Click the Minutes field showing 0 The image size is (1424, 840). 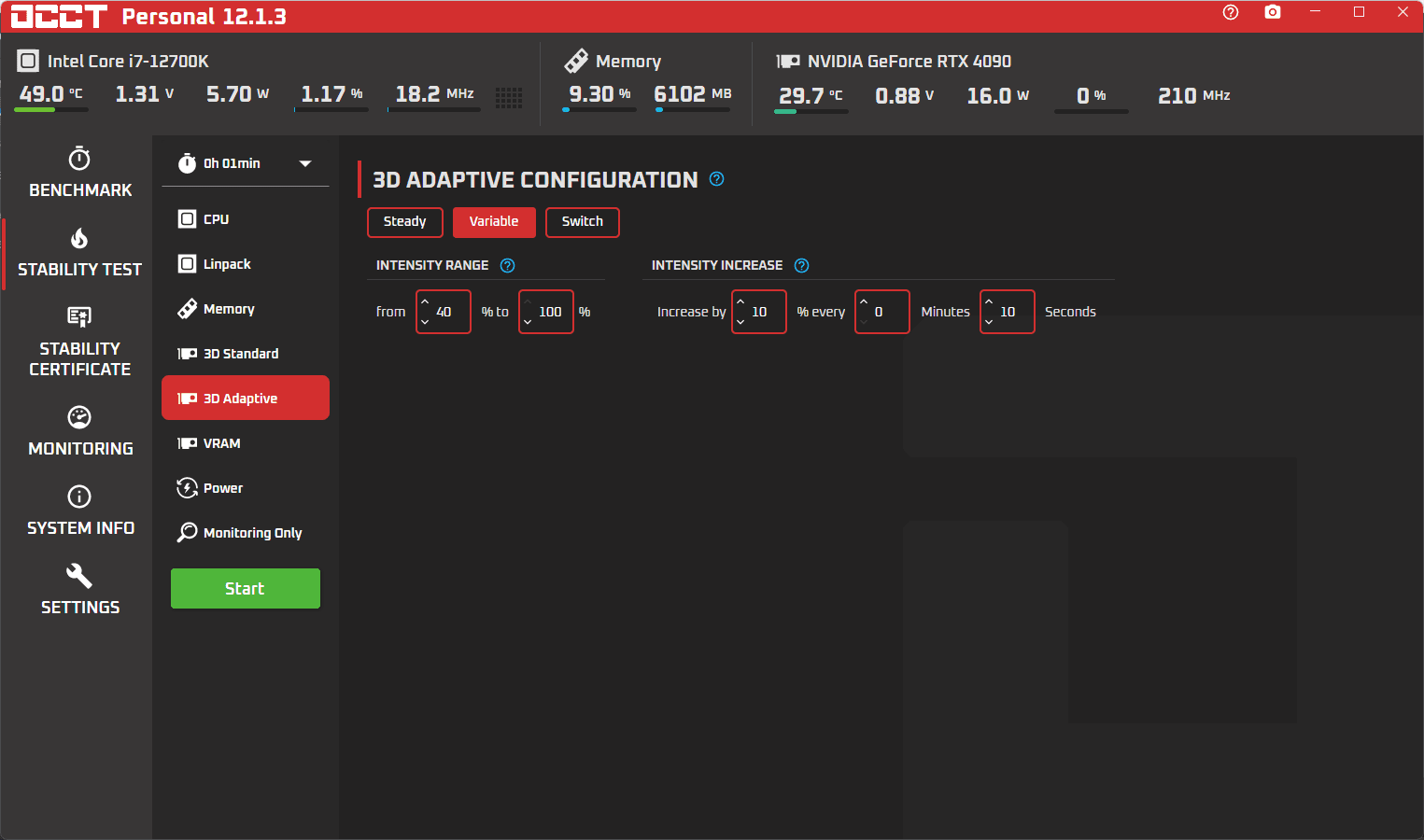click(882, 312)
